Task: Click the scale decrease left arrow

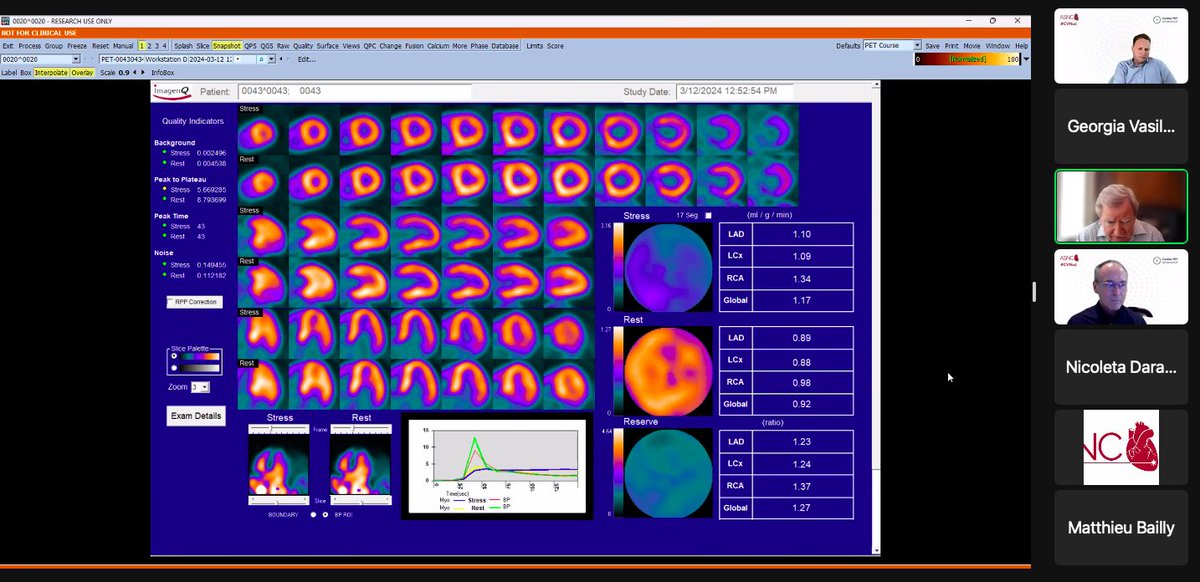Action: pos(134,72)
